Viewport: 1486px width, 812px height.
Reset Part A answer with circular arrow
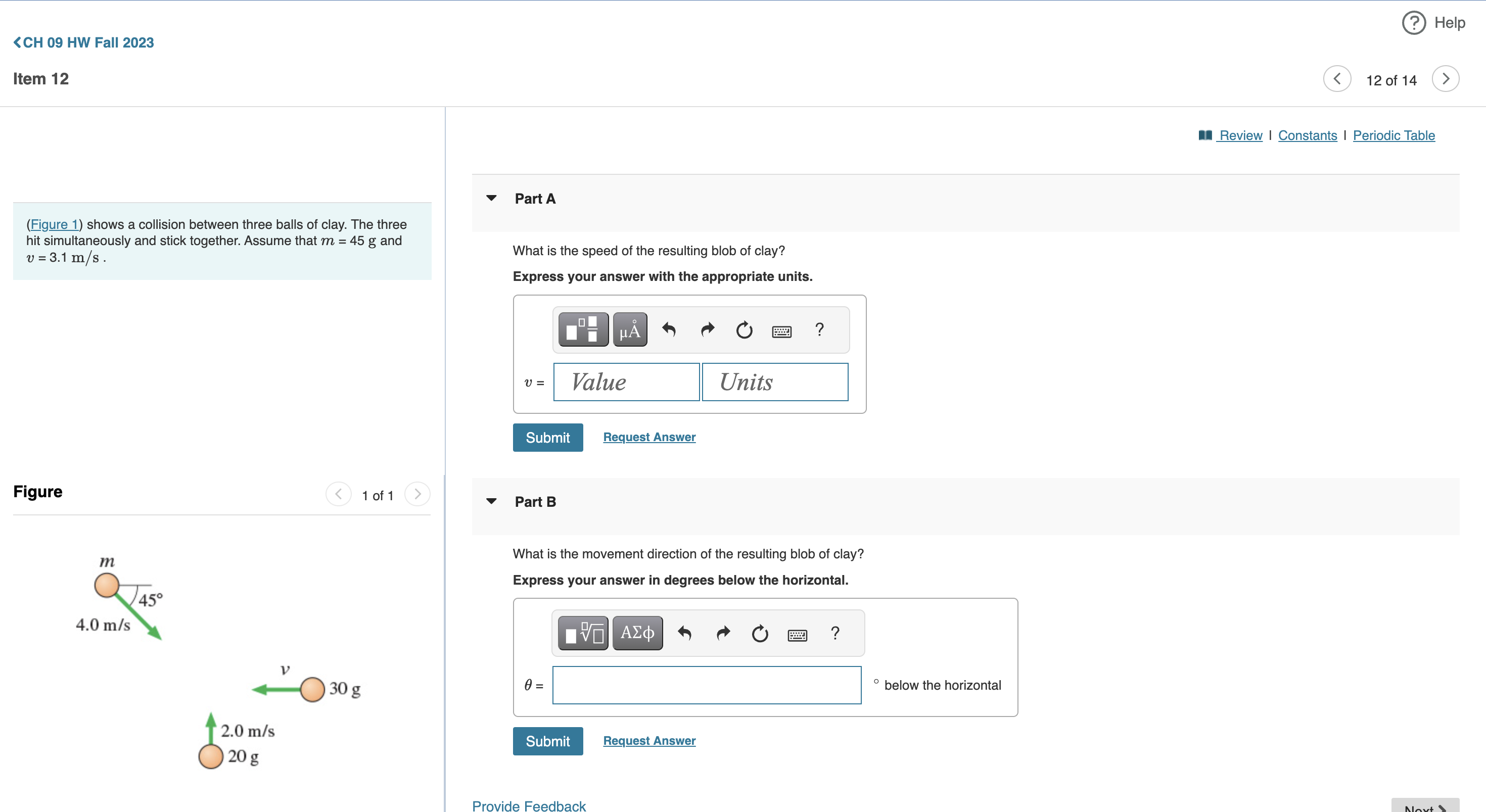[744, 330]
